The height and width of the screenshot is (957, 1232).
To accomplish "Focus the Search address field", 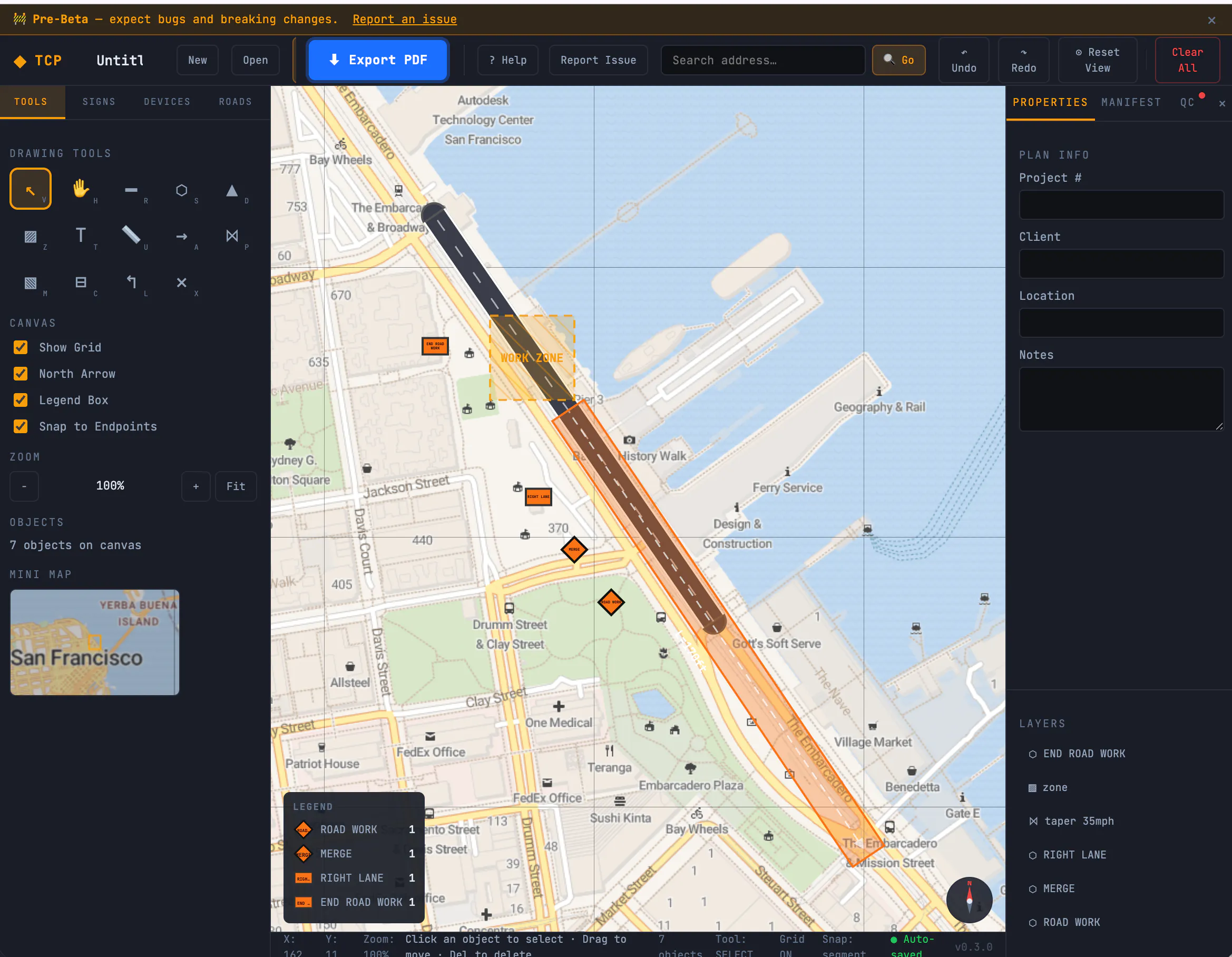I will point(762,60).
